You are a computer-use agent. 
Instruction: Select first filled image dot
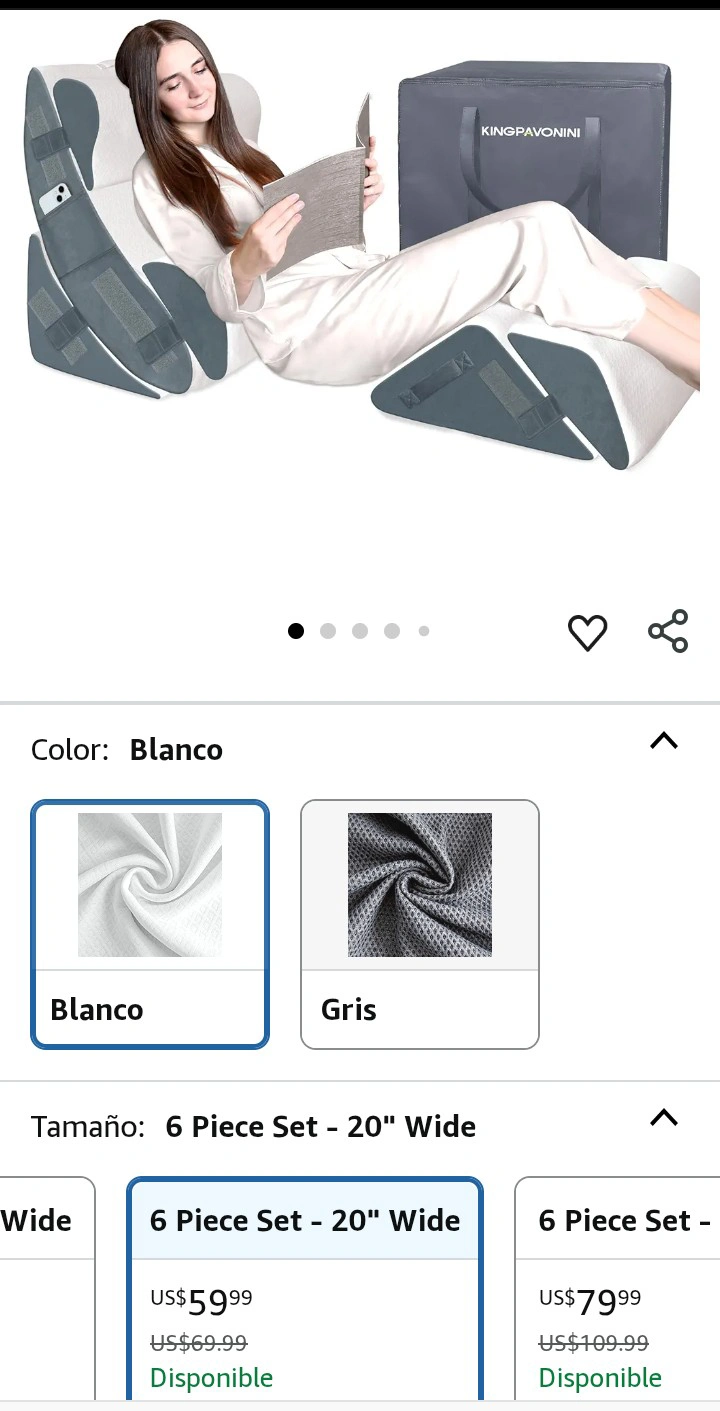(x=296, y=631)
